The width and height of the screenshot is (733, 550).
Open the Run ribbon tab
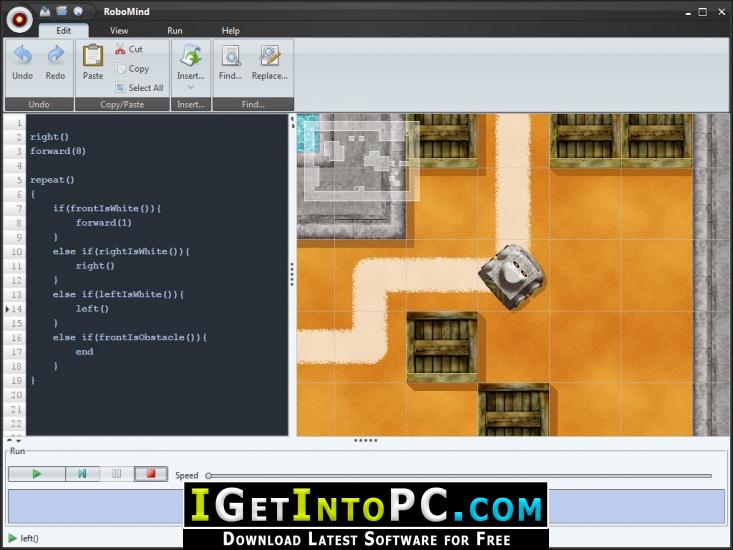click(x=175, y=31)
